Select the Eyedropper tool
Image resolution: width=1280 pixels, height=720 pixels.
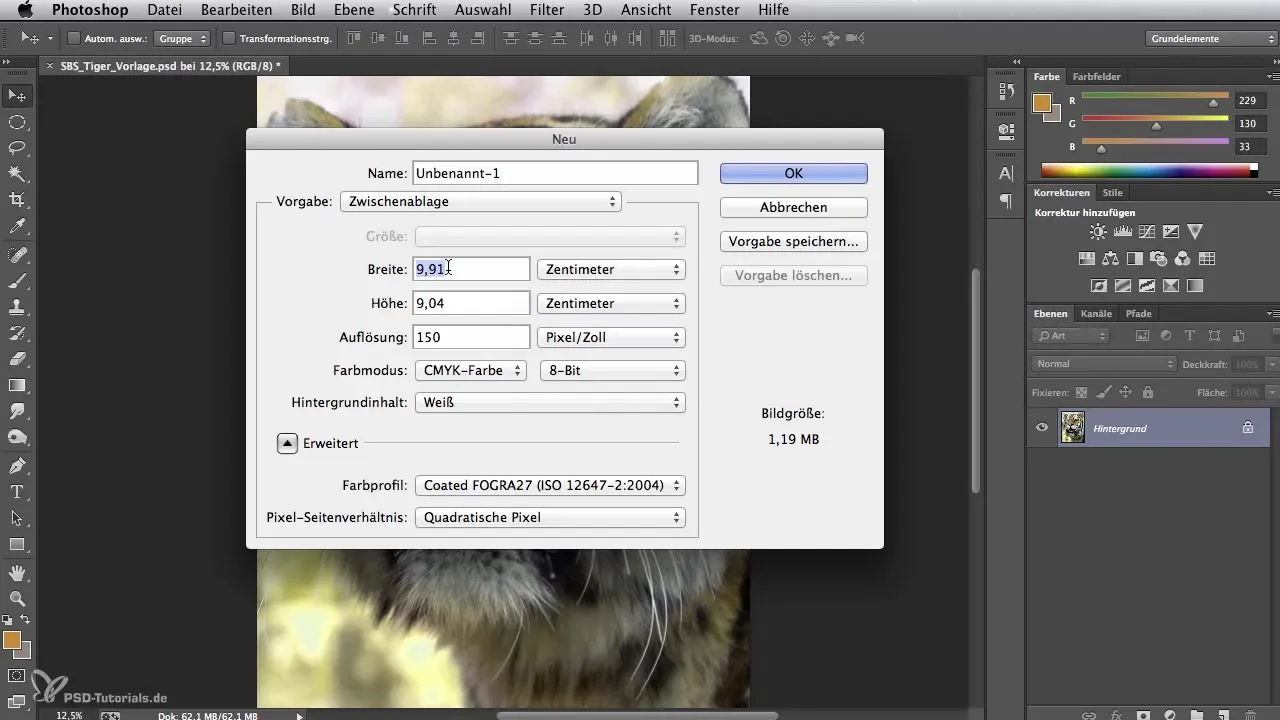tap(17, 227)
